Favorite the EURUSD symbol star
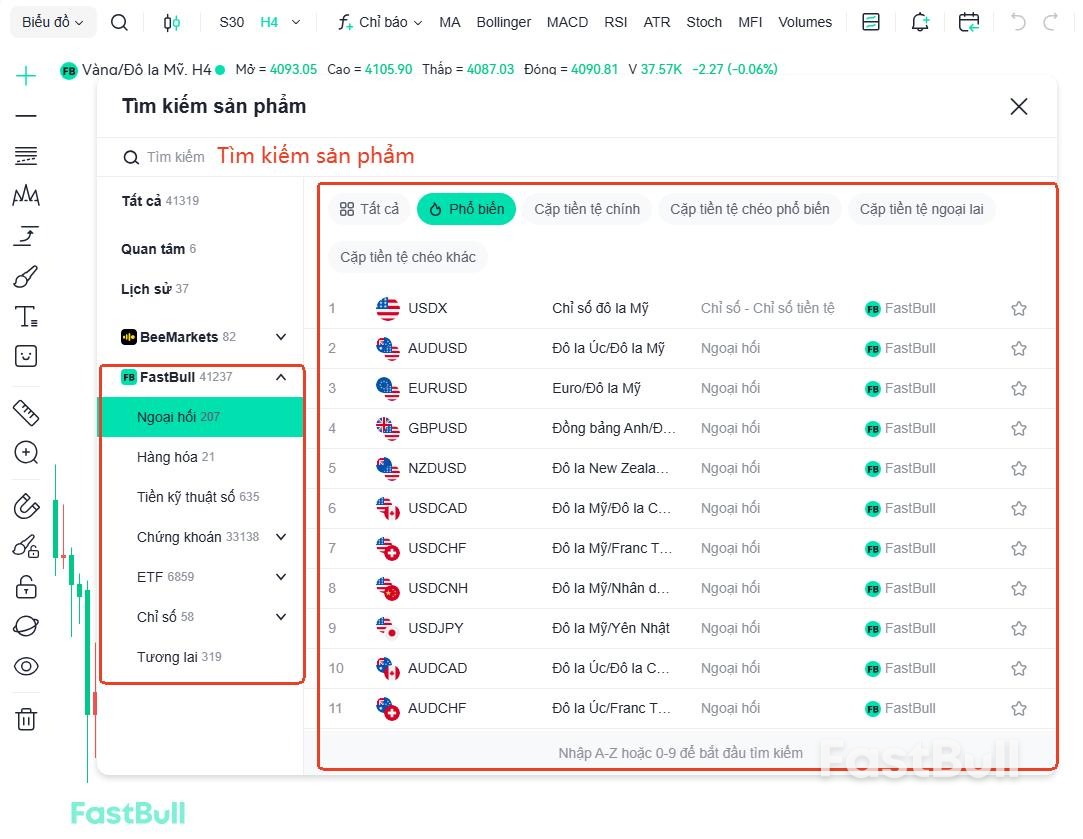Image resolution: width=1083 pixels, height=839 pixels. [x=1018, y=389]
